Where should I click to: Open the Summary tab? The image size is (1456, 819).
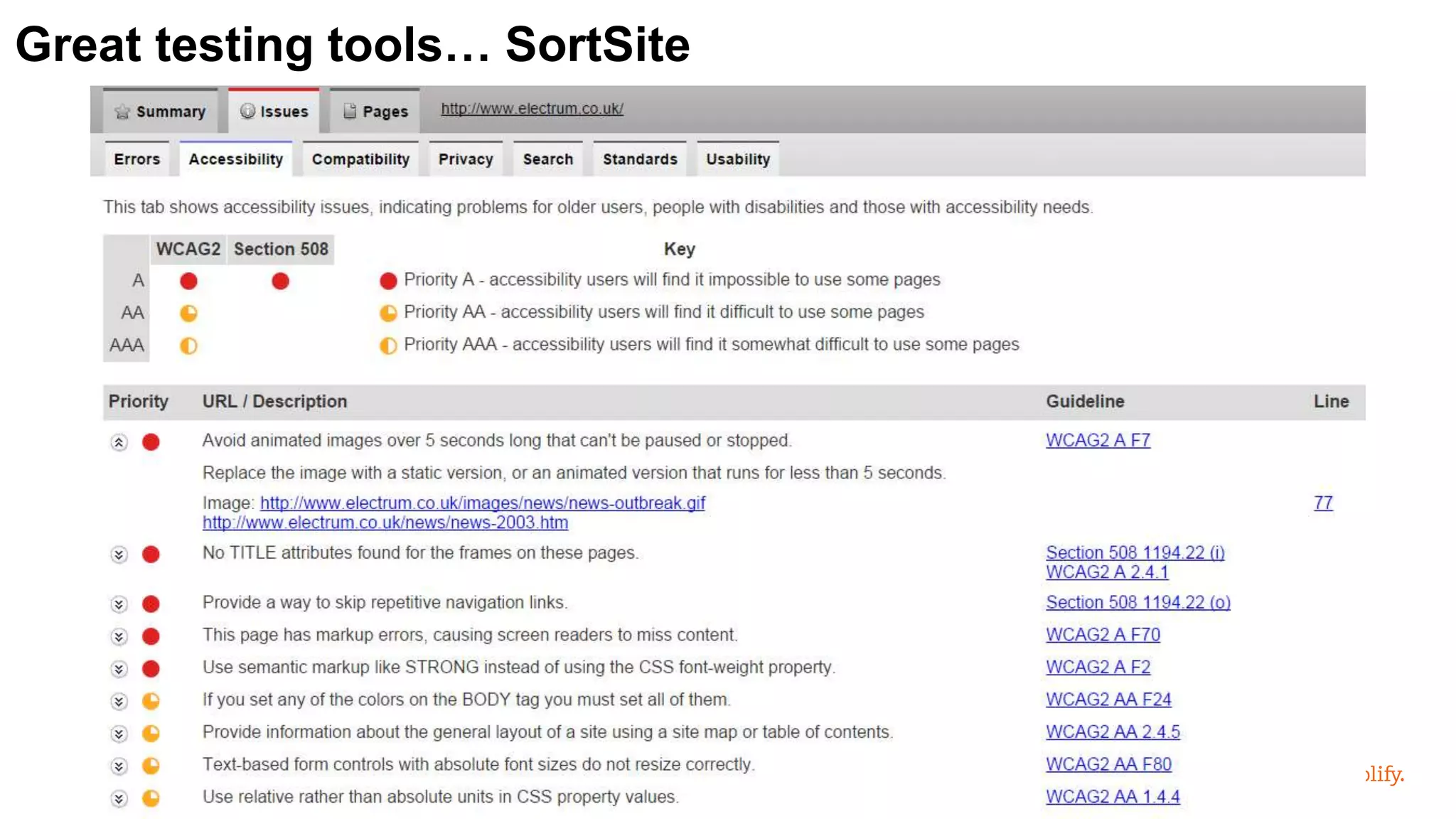tap(161, 111)
